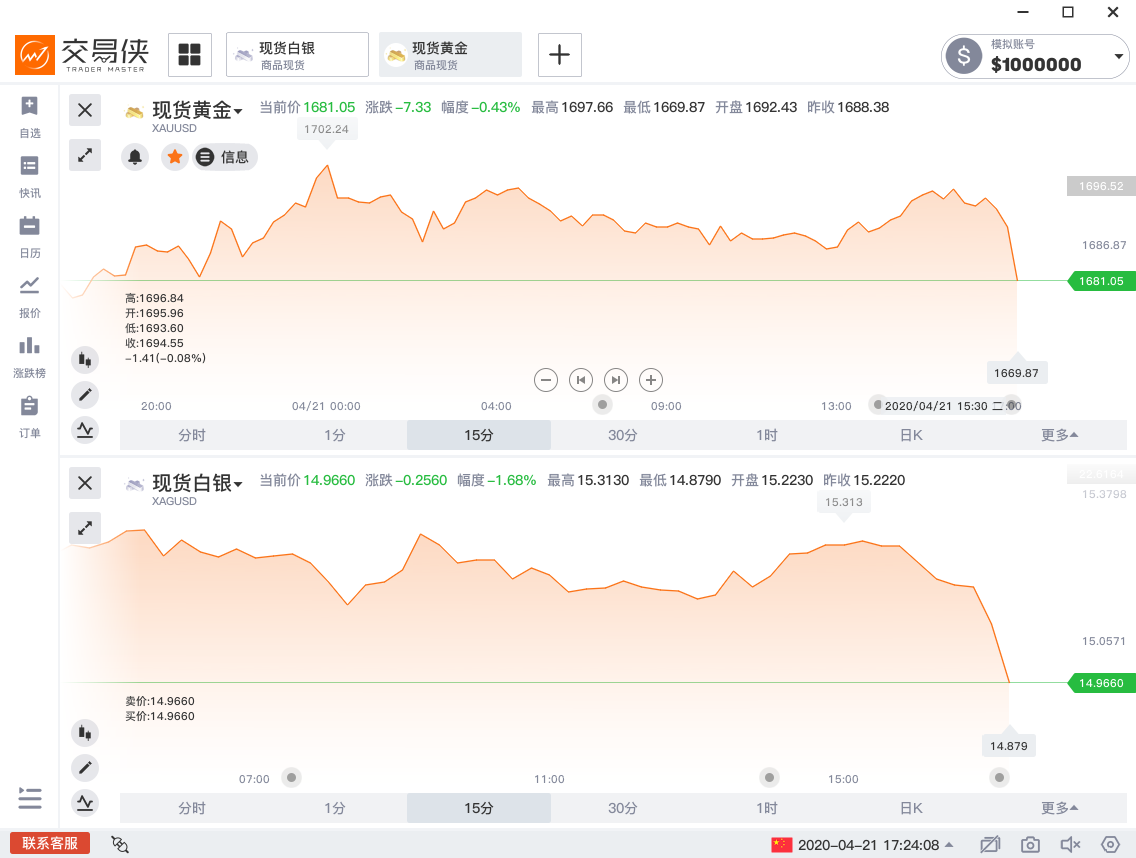Toggle gold favorite star

[175, 157]
